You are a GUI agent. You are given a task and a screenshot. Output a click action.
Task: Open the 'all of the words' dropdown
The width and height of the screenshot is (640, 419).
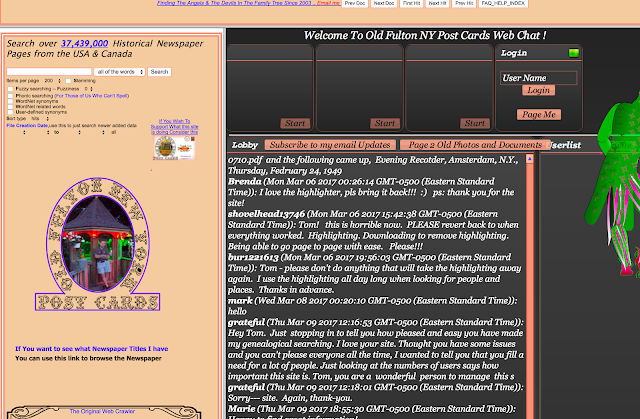click(x=119, y=72)
